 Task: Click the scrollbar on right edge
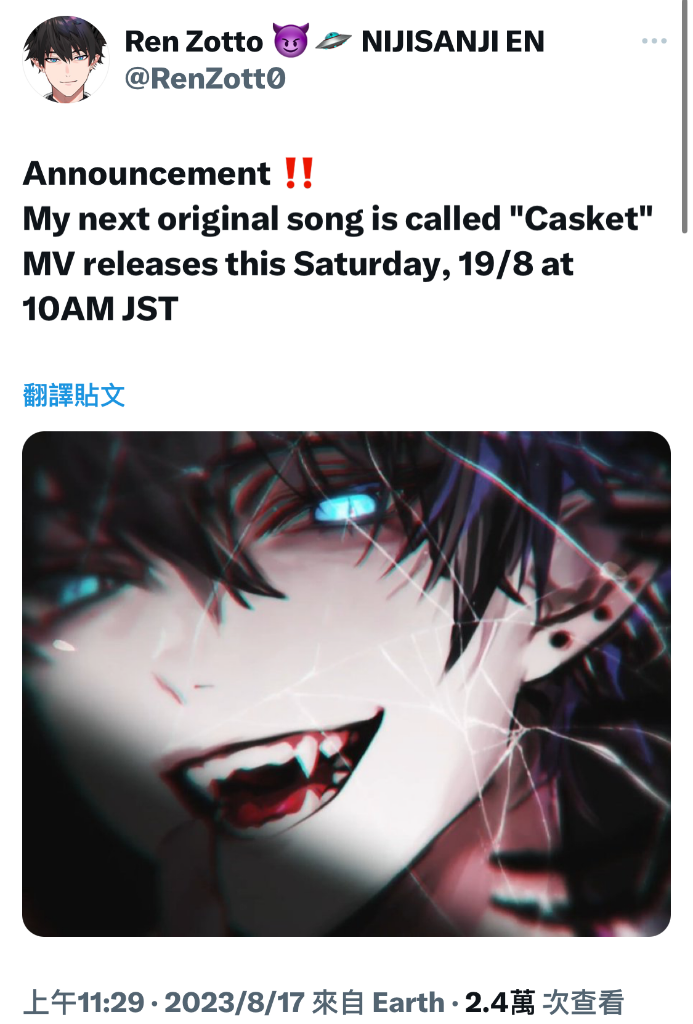[x=684, y=118]
